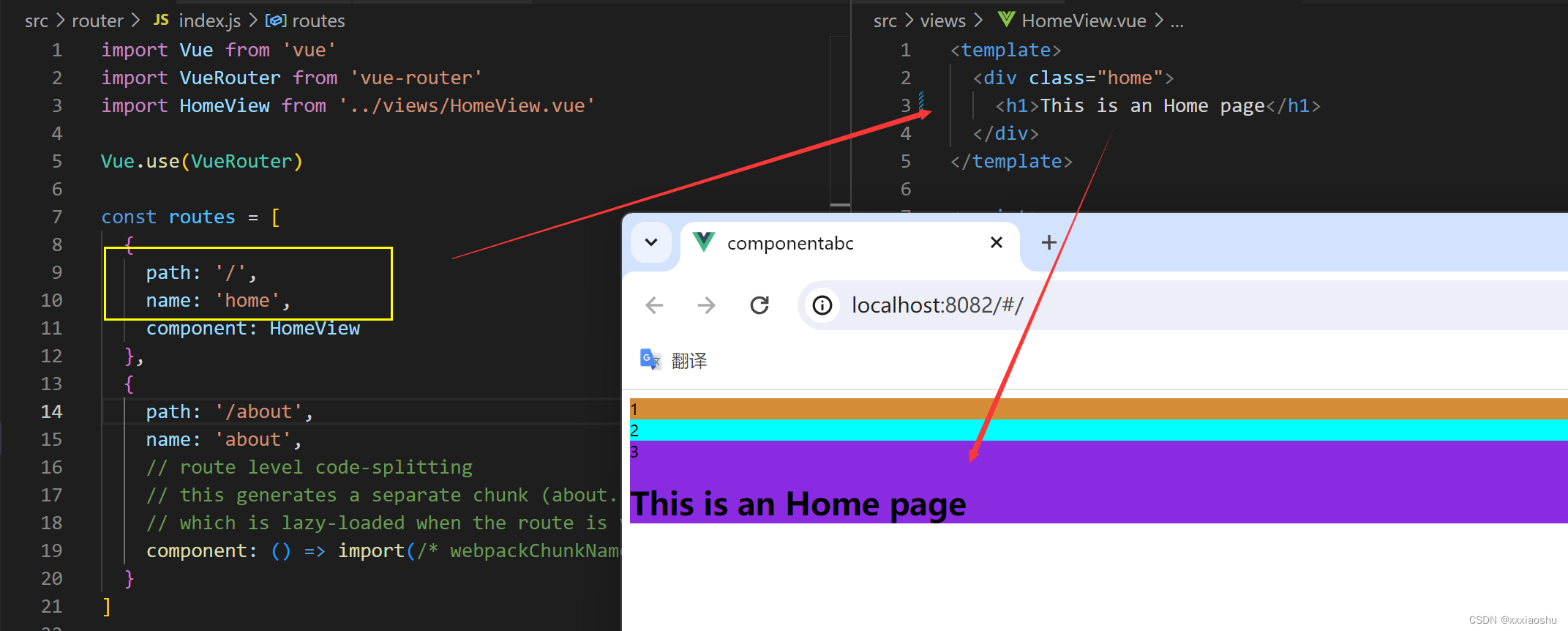Open the views breadcrumb folder
This screenshot has height=631, width=1568.
[x=942, y=20]
